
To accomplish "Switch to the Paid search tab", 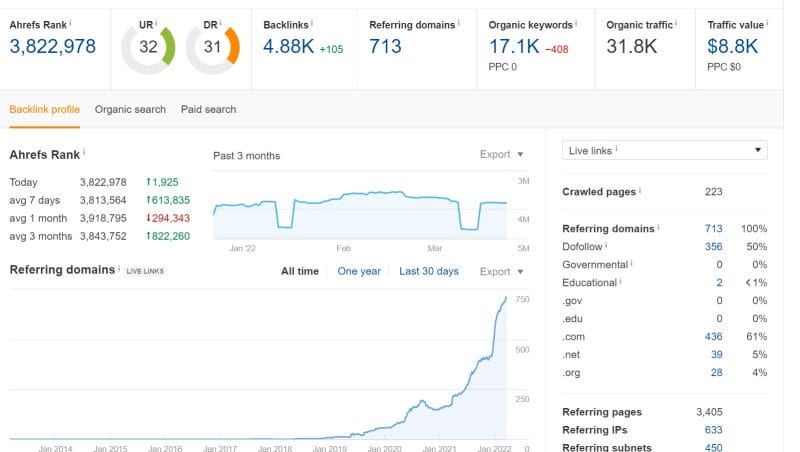I will click(208, 109).
